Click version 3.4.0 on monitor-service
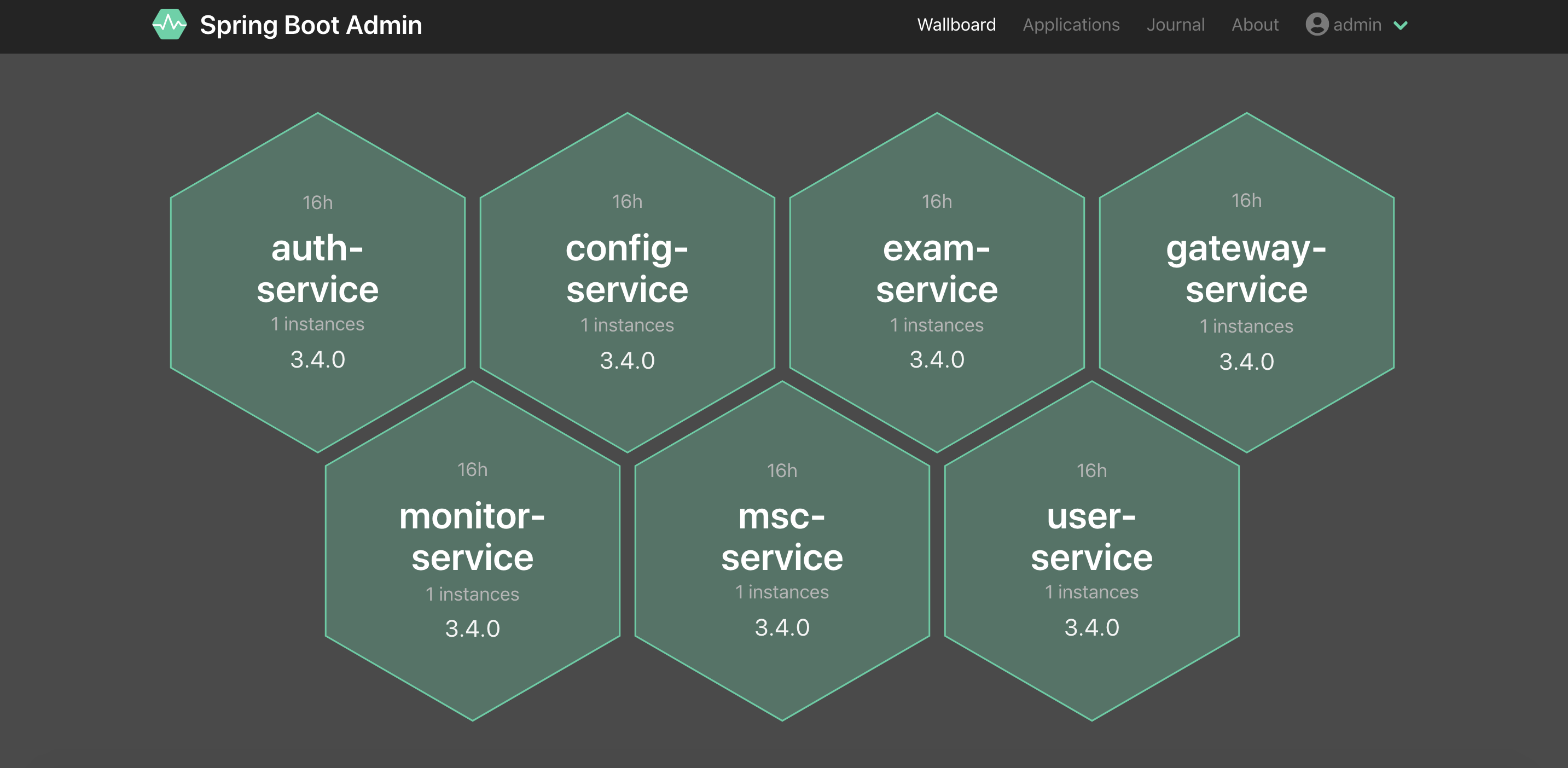1568x768 pixels. [x=472, y=629]
